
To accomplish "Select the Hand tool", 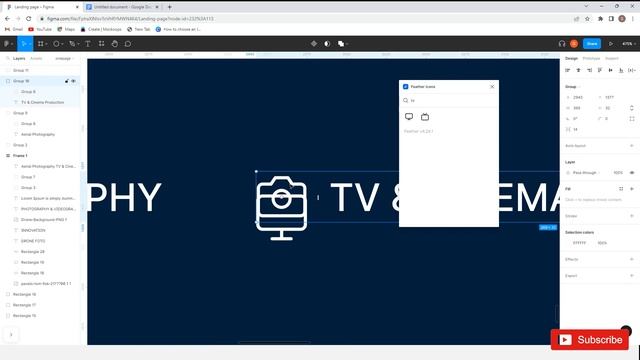I will [x=115, y=44].
